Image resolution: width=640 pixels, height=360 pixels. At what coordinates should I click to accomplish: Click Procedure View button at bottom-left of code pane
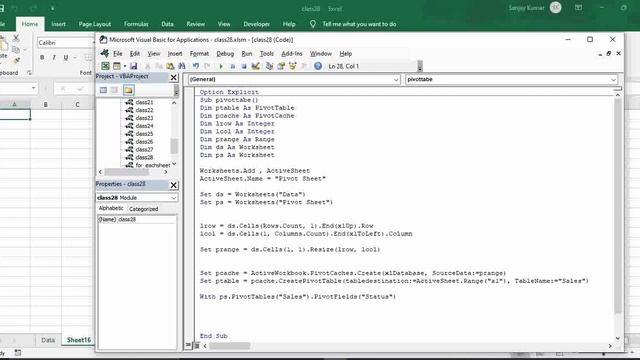[x=188, y=345]
